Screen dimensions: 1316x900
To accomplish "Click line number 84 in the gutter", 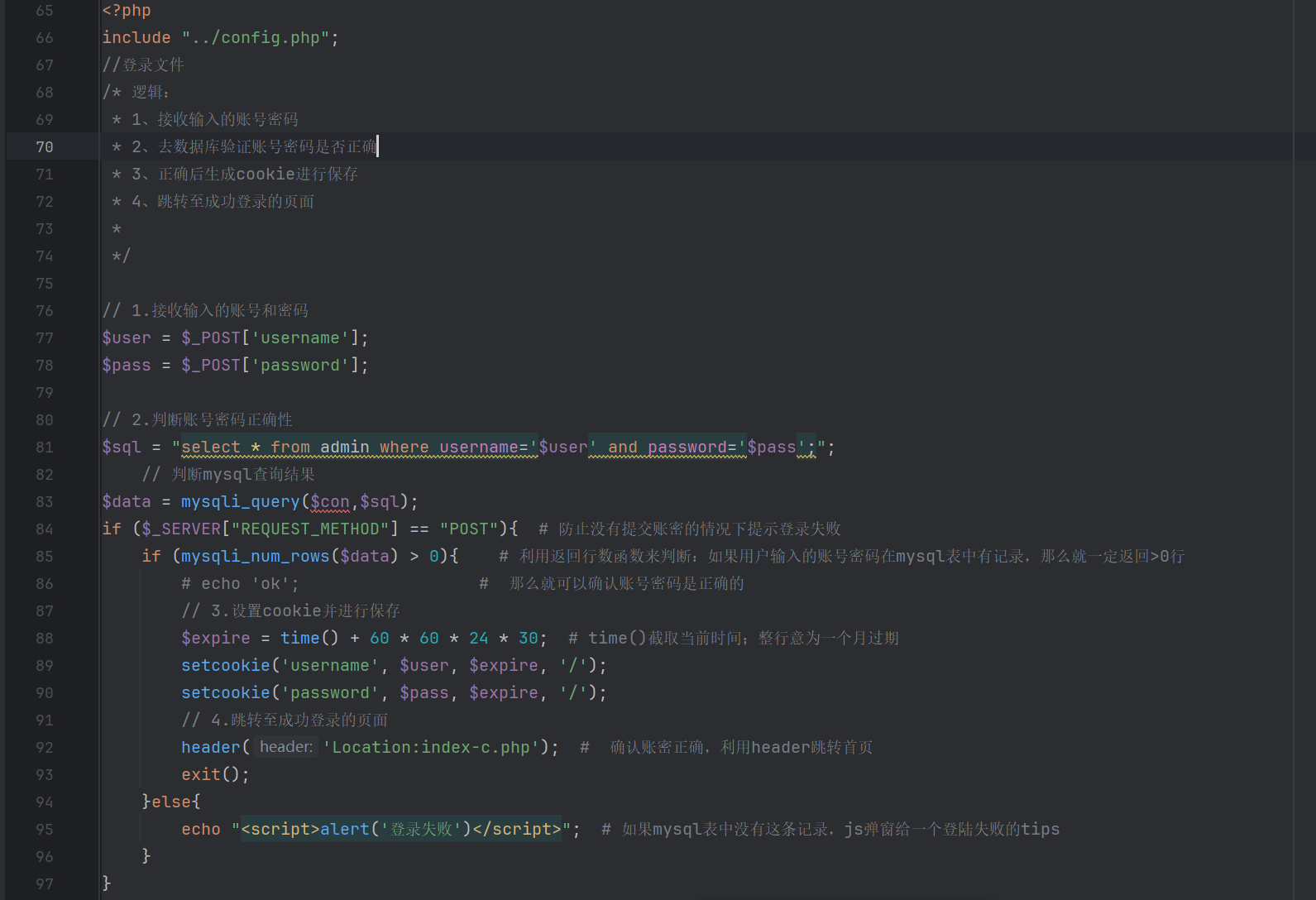I will pos(45,529).
